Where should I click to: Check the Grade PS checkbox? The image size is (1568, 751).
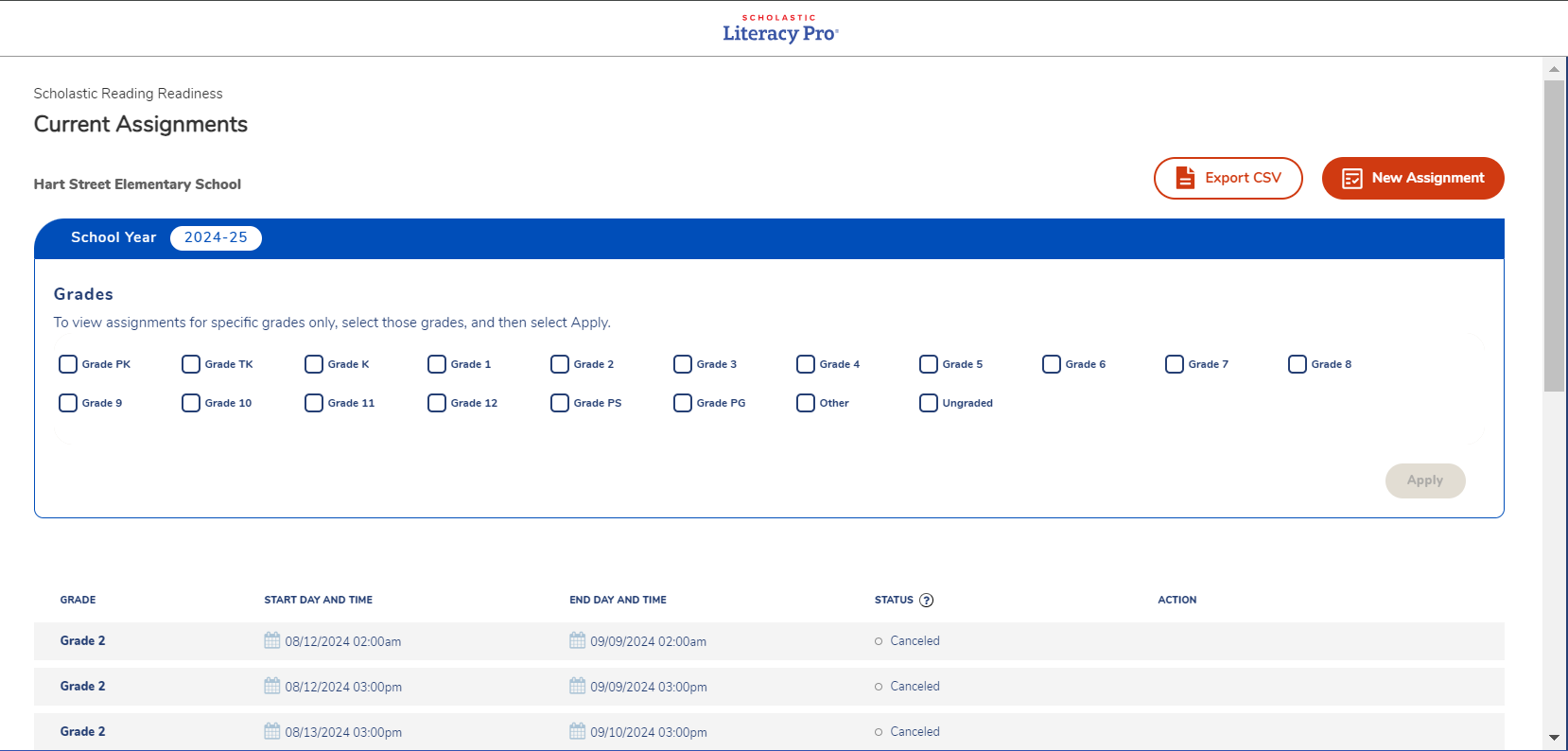560,403
